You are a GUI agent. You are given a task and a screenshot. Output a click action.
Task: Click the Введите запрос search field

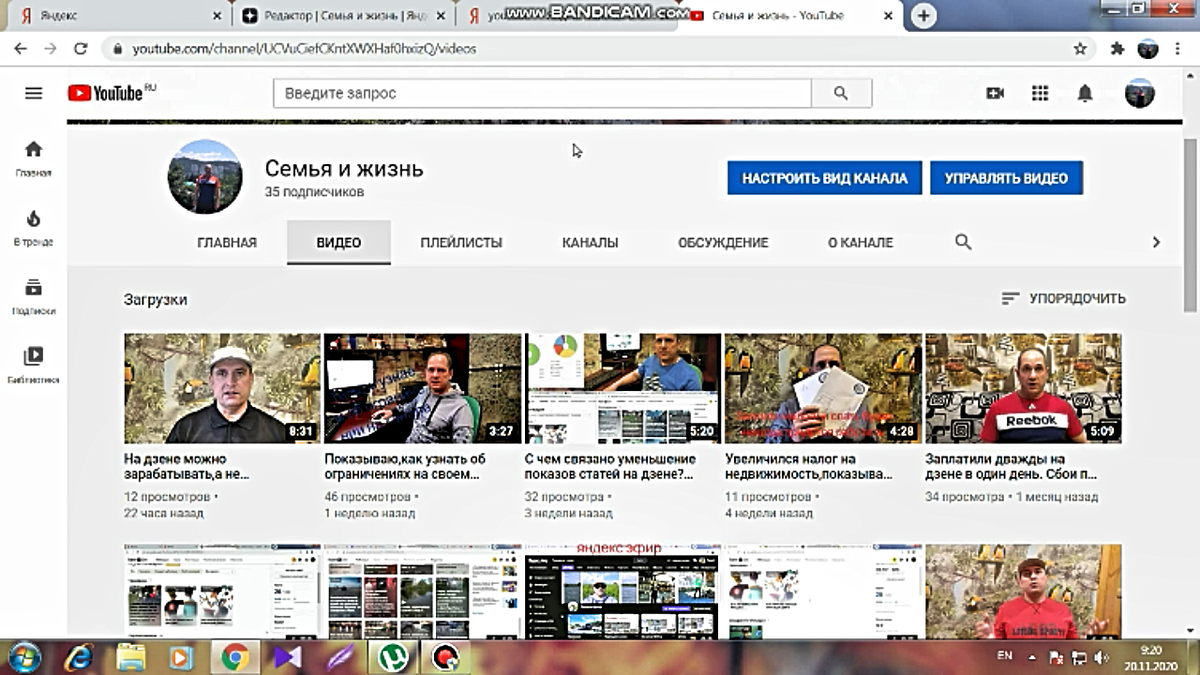[x=542, y=93]
